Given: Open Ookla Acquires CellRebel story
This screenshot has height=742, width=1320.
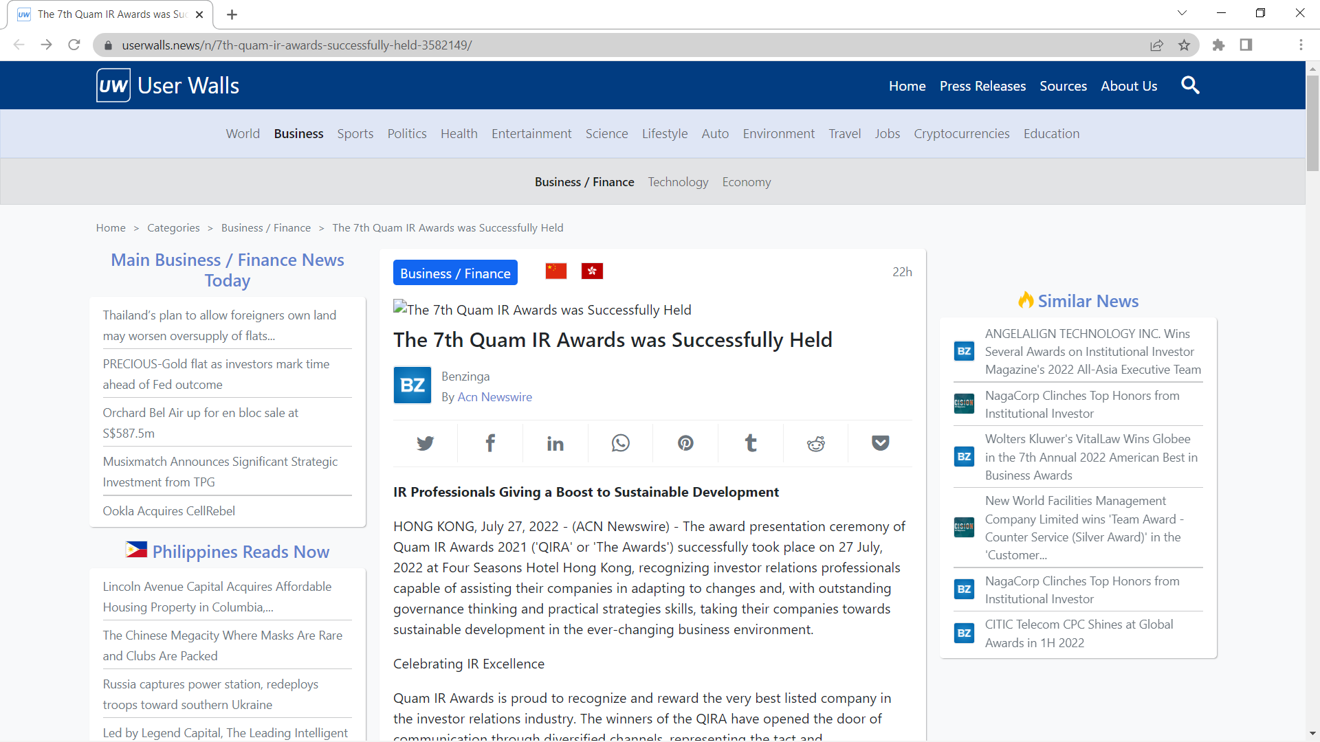Looking at the screenshot, I should point(169,511).
